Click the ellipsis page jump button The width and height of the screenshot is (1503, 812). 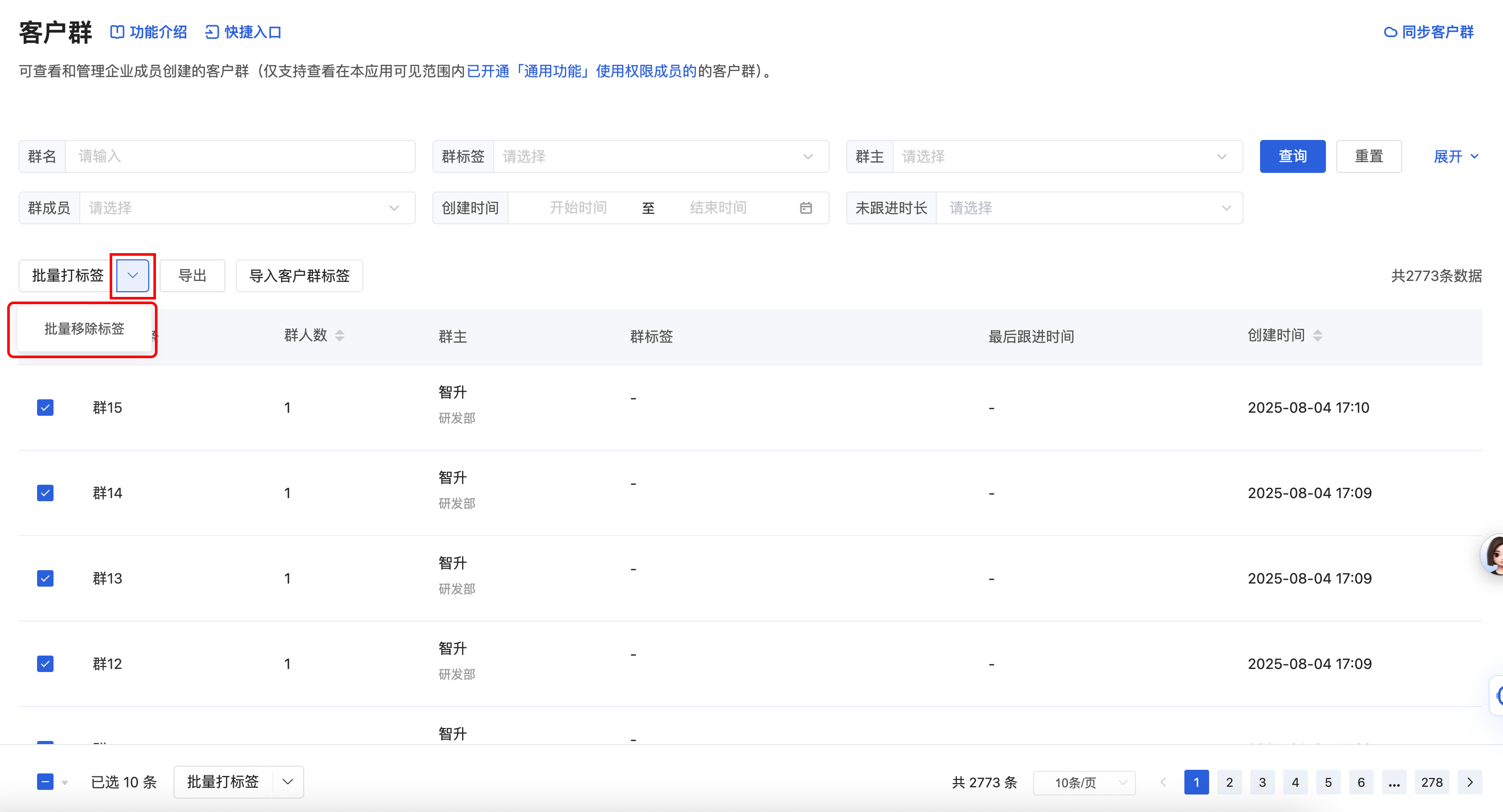tap(1394, 782)
